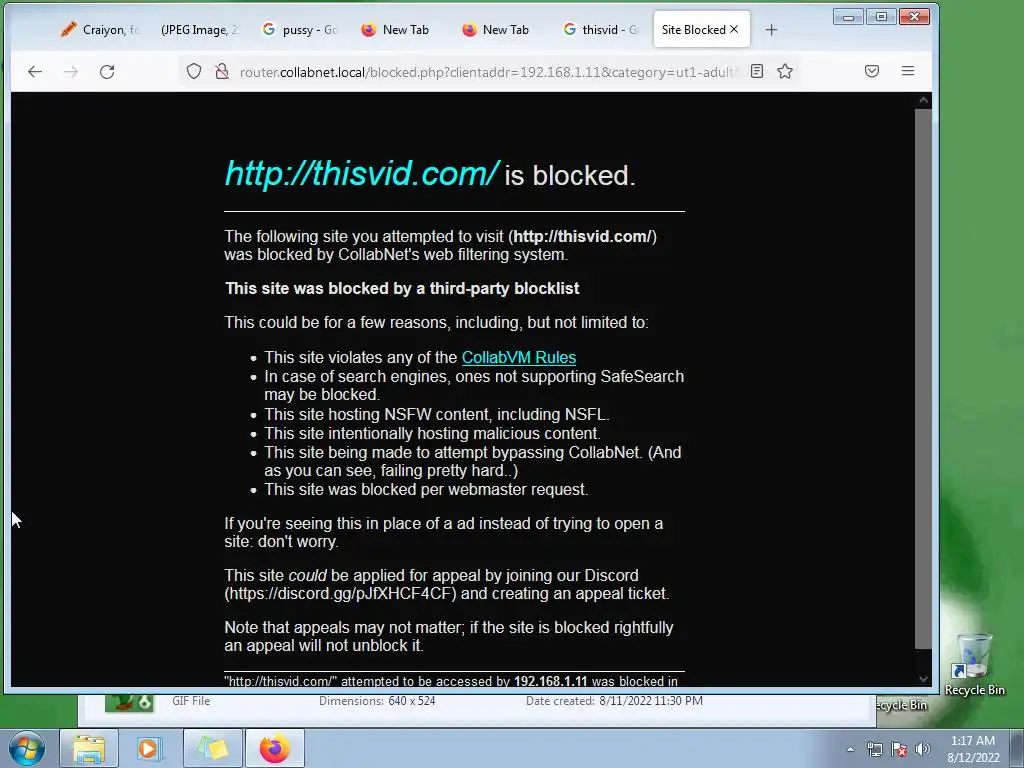Click the bold 'third-party blocklist' line

[x=402, y=289]
